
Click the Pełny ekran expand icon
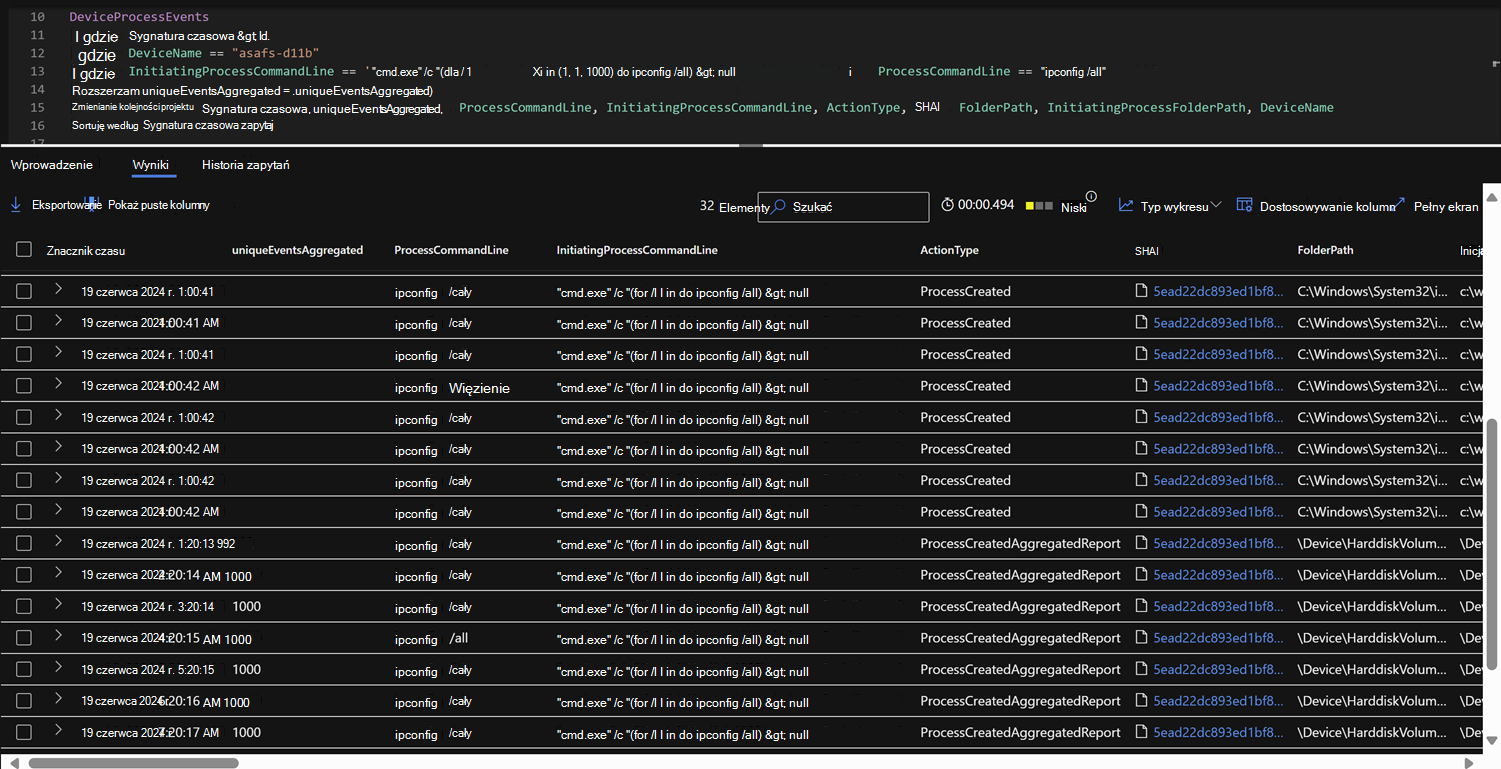pos(1400,204)
